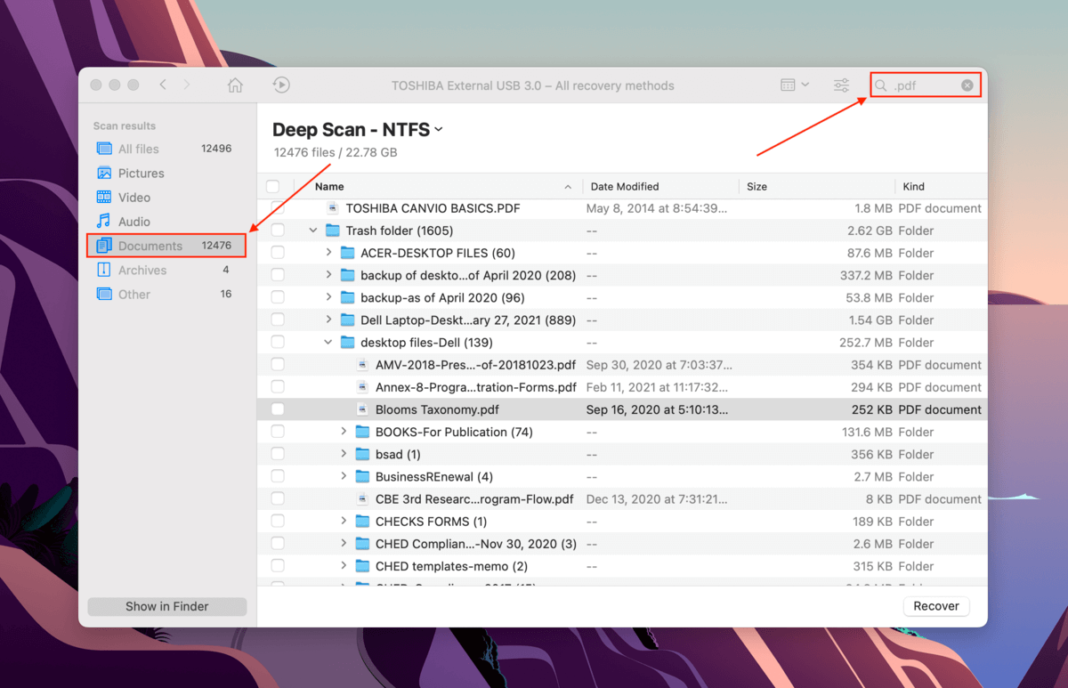The image size is (1068, 688).
Task: Select the checkbox for Trash folder
Action: (x=277, y=230)
